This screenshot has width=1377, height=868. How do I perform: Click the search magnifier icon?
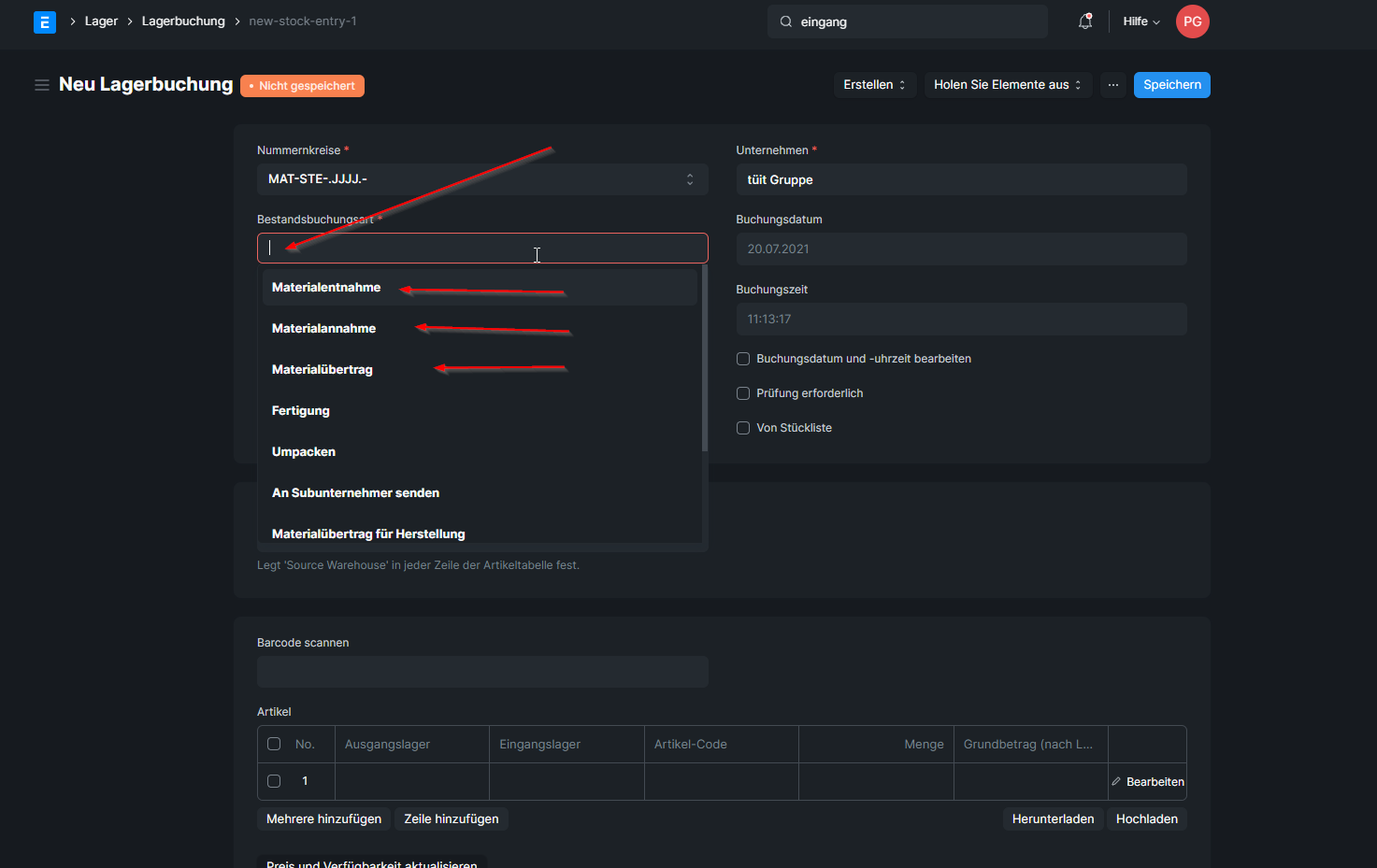click(786, 21)
